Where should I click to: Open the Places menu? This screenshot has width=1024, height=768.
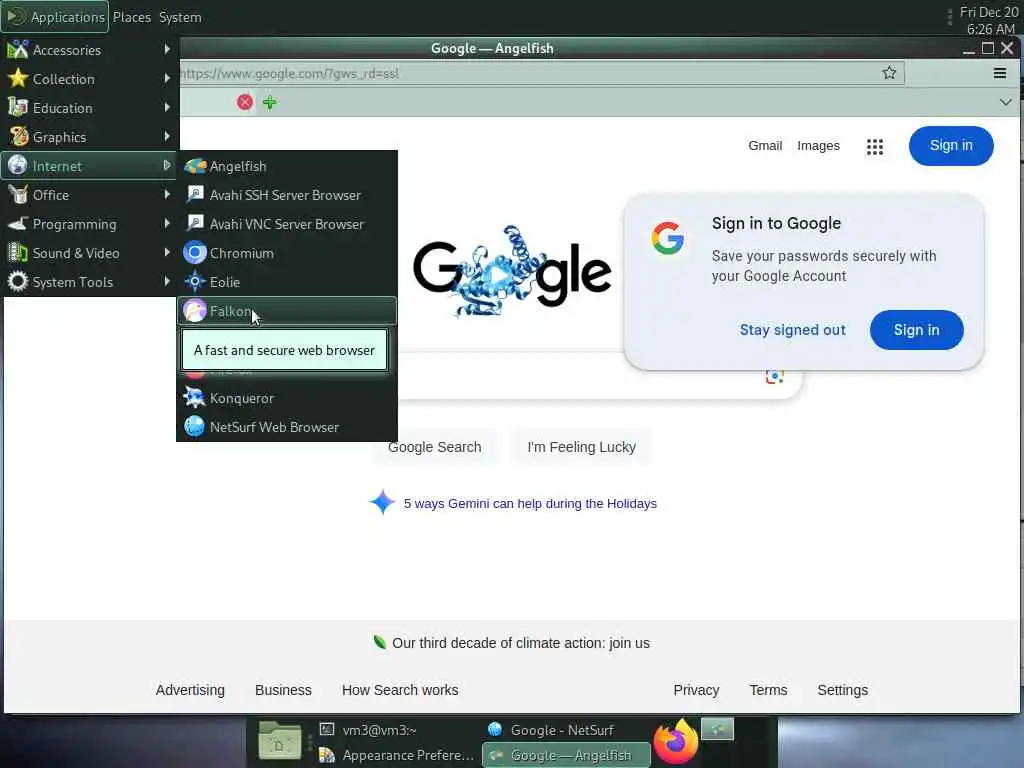131,17
